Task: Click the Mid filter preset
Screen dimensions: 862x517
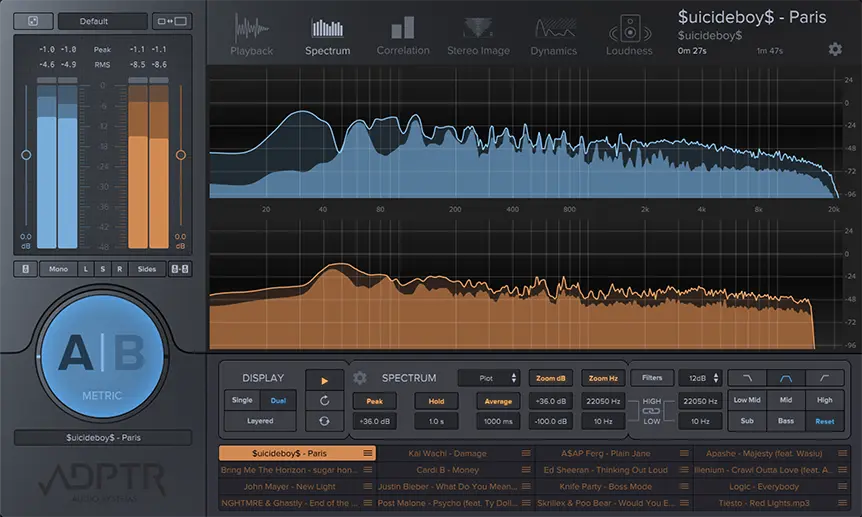Action: click(x=786, y=400)
